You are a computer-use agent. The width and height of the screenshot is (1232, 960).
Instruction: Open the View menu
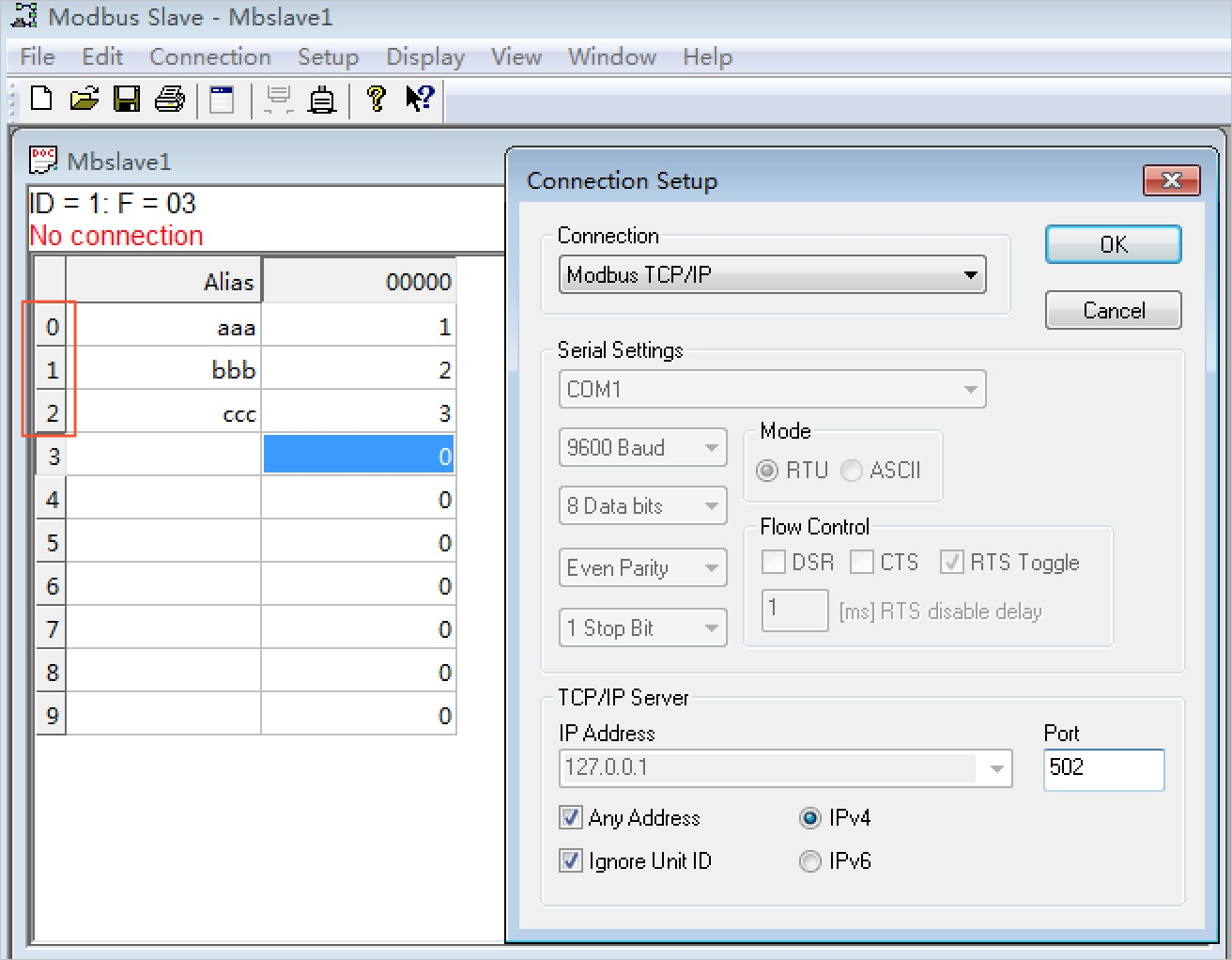click(x=516, y=57)
